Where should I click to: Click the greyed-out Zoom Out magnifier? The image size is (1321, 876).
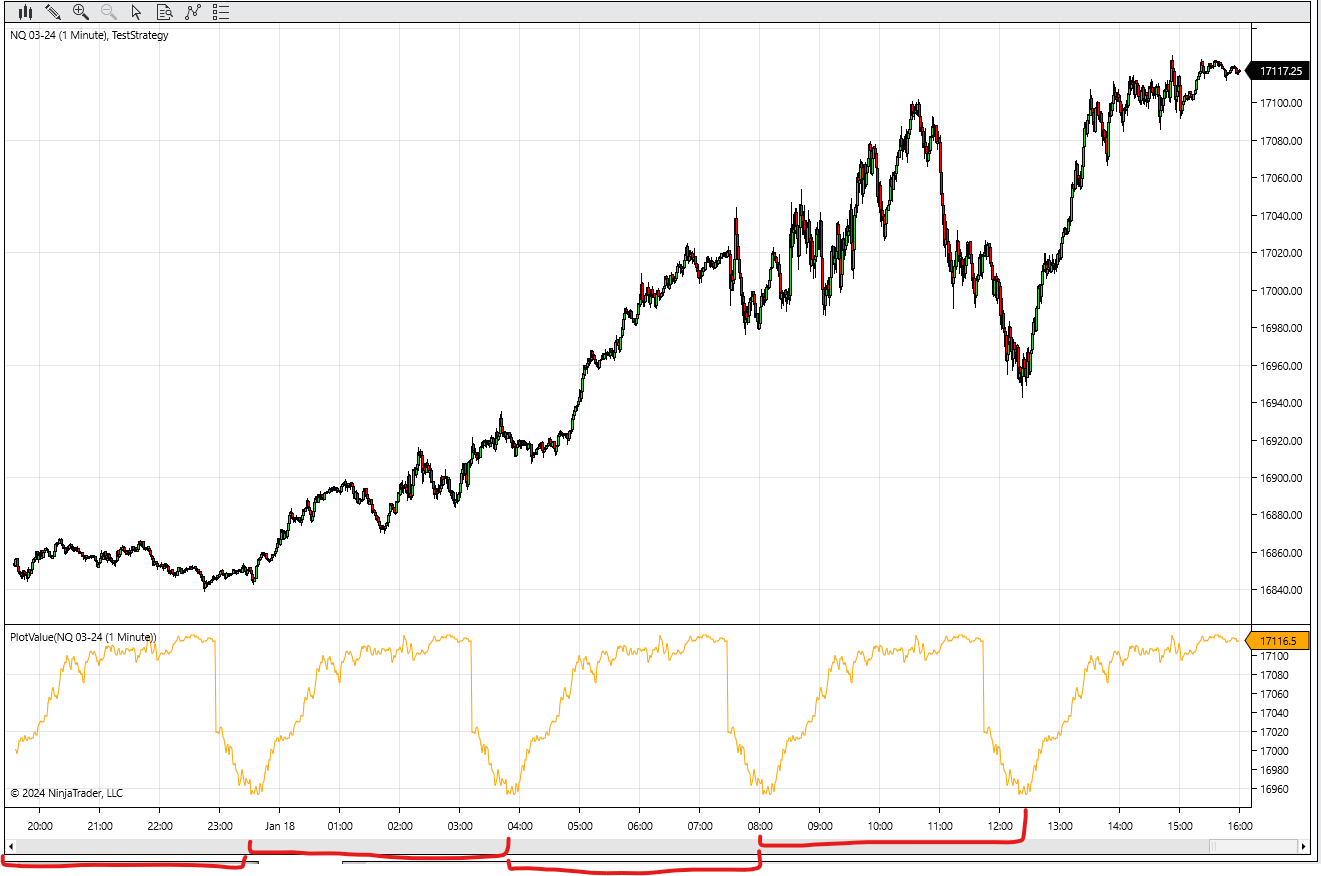click(x=109, y=12)
